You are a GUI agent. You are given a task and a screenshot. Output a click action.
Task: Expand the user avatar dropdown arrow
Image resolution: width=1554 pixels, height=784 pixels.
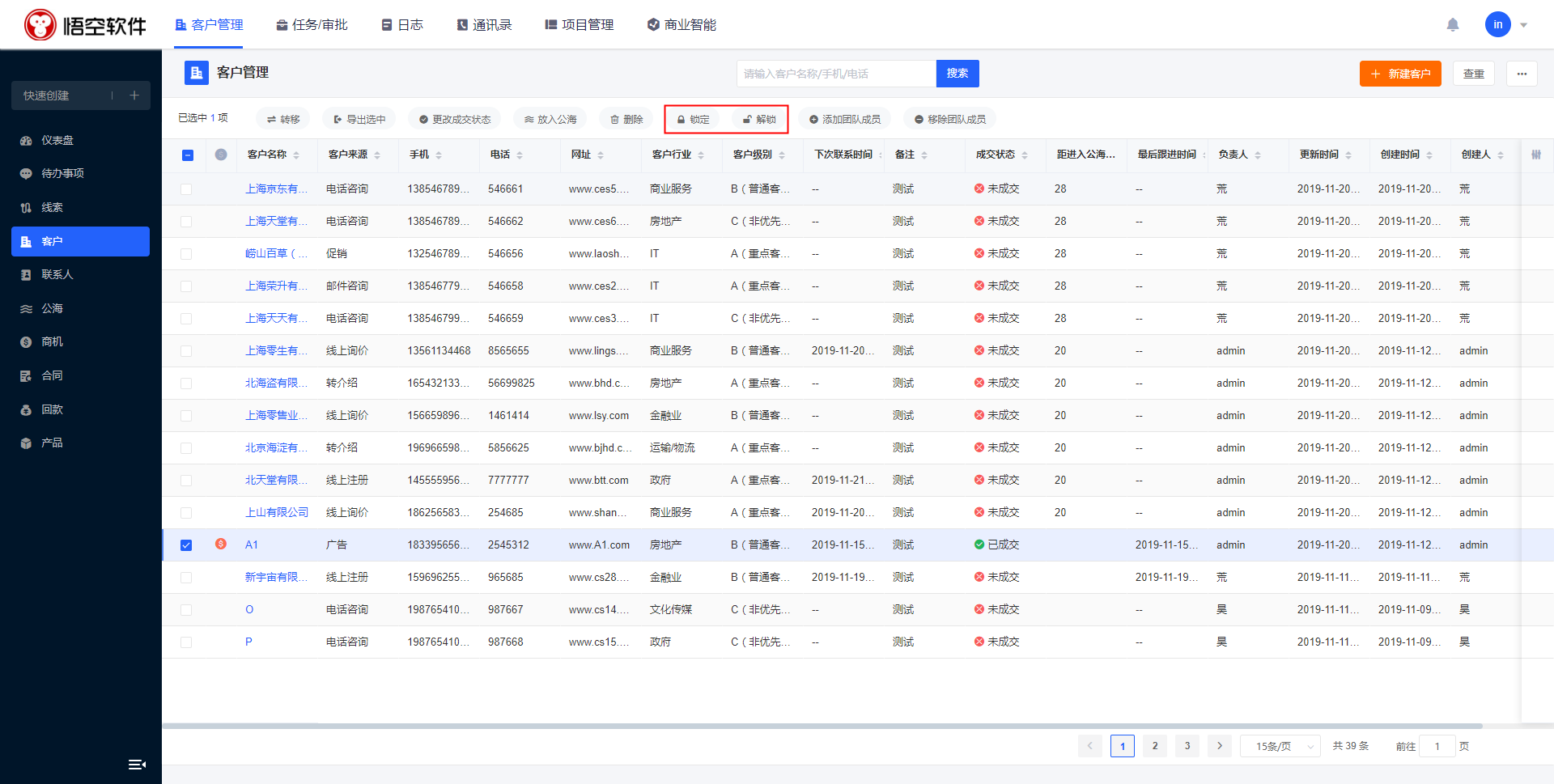point(1523,25)
